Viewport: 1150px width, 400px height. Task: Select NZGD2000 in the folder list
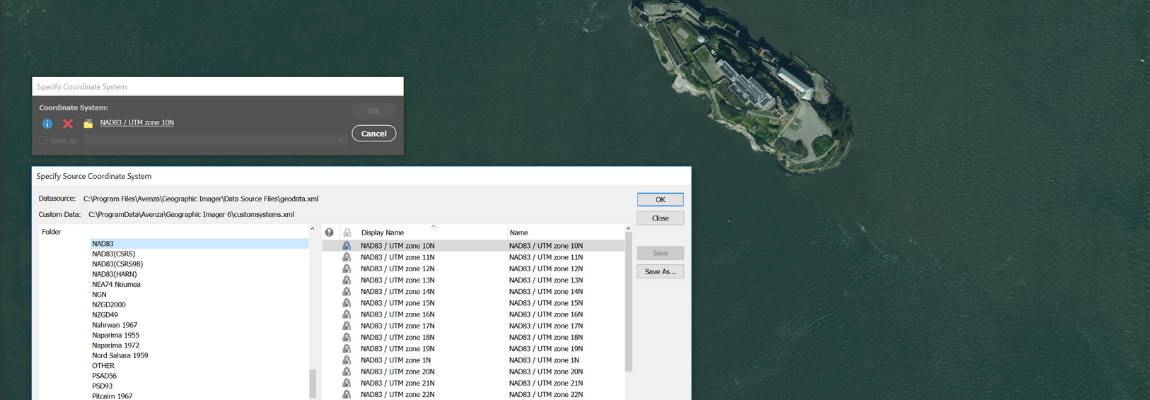pos(111,304)
